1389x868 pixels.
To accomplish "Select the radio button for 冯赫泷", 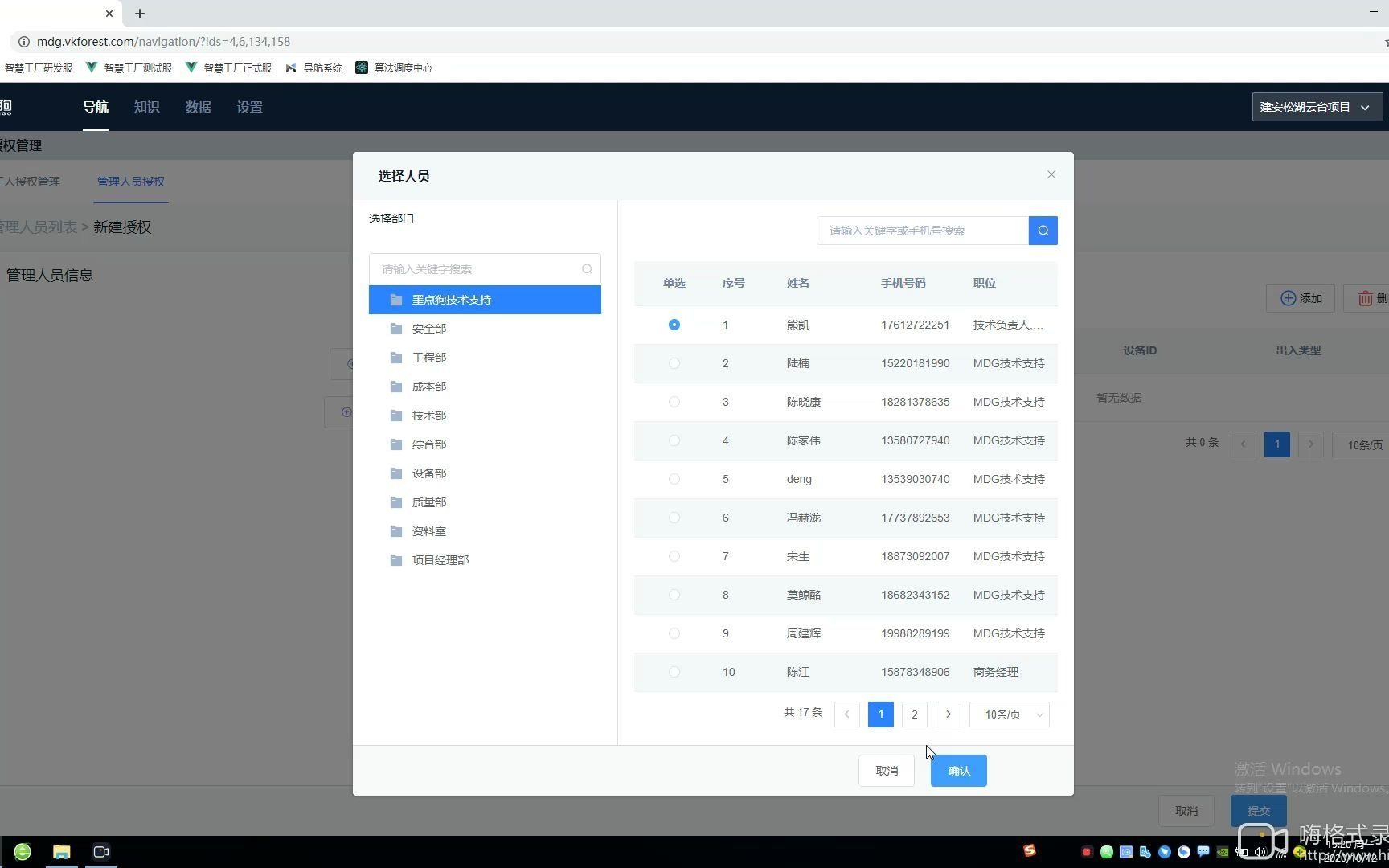I will pos(674,518).
